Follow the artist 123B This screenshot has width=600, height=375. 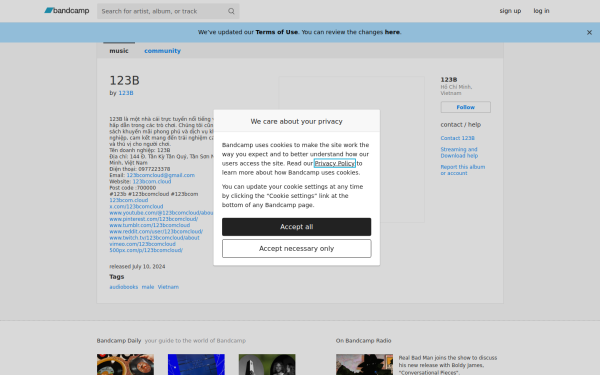(465, 107)
